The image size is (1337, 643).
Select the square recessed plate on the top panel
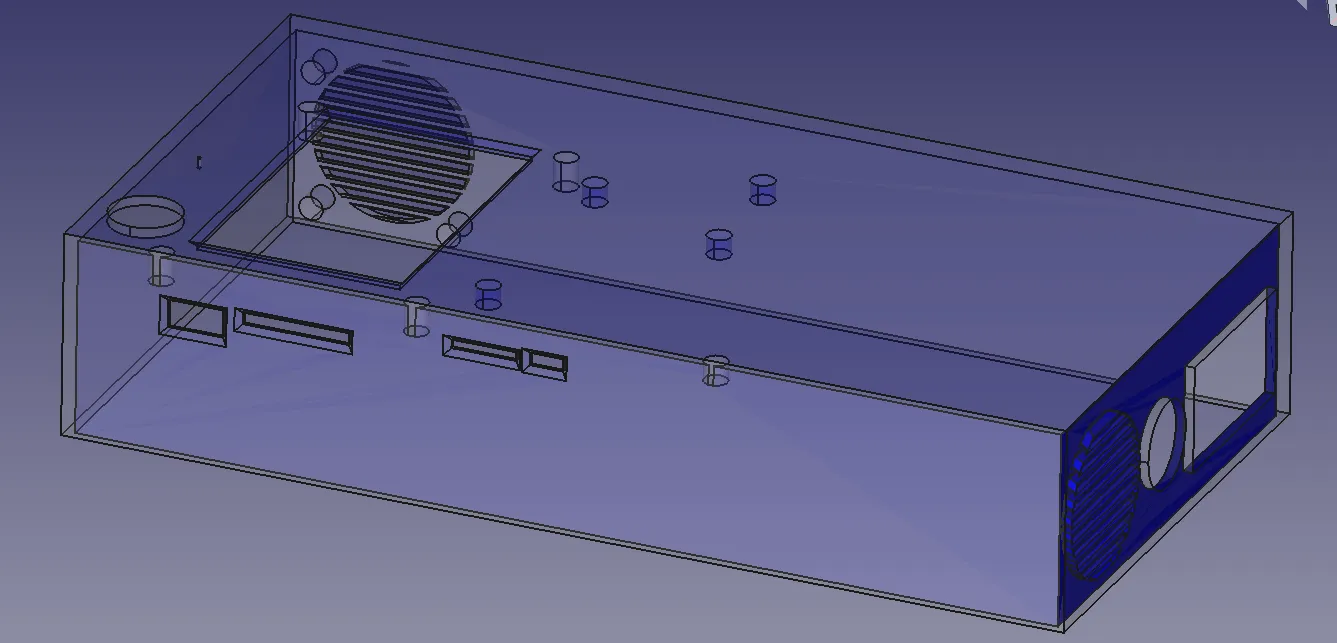click(365, 206)
